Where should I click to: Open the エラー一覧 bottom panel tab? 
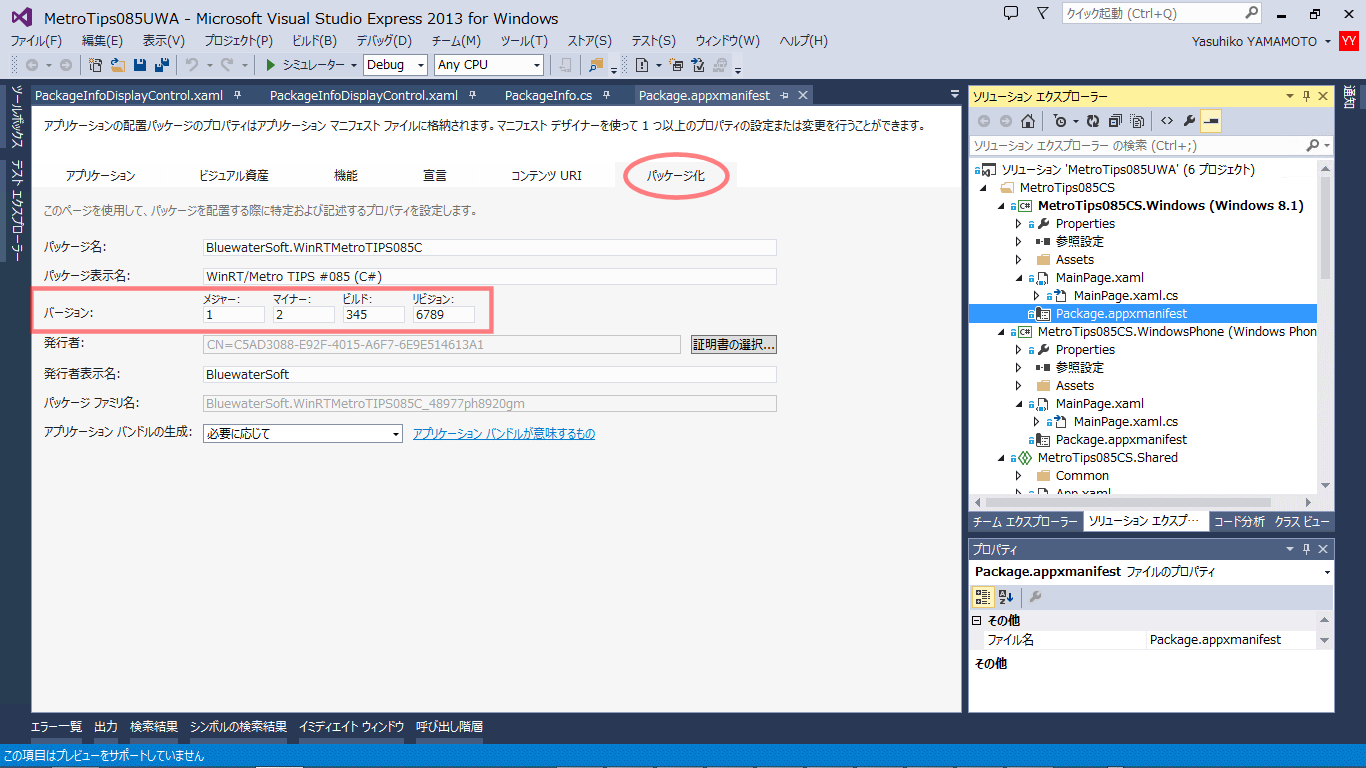pos(56,727)
